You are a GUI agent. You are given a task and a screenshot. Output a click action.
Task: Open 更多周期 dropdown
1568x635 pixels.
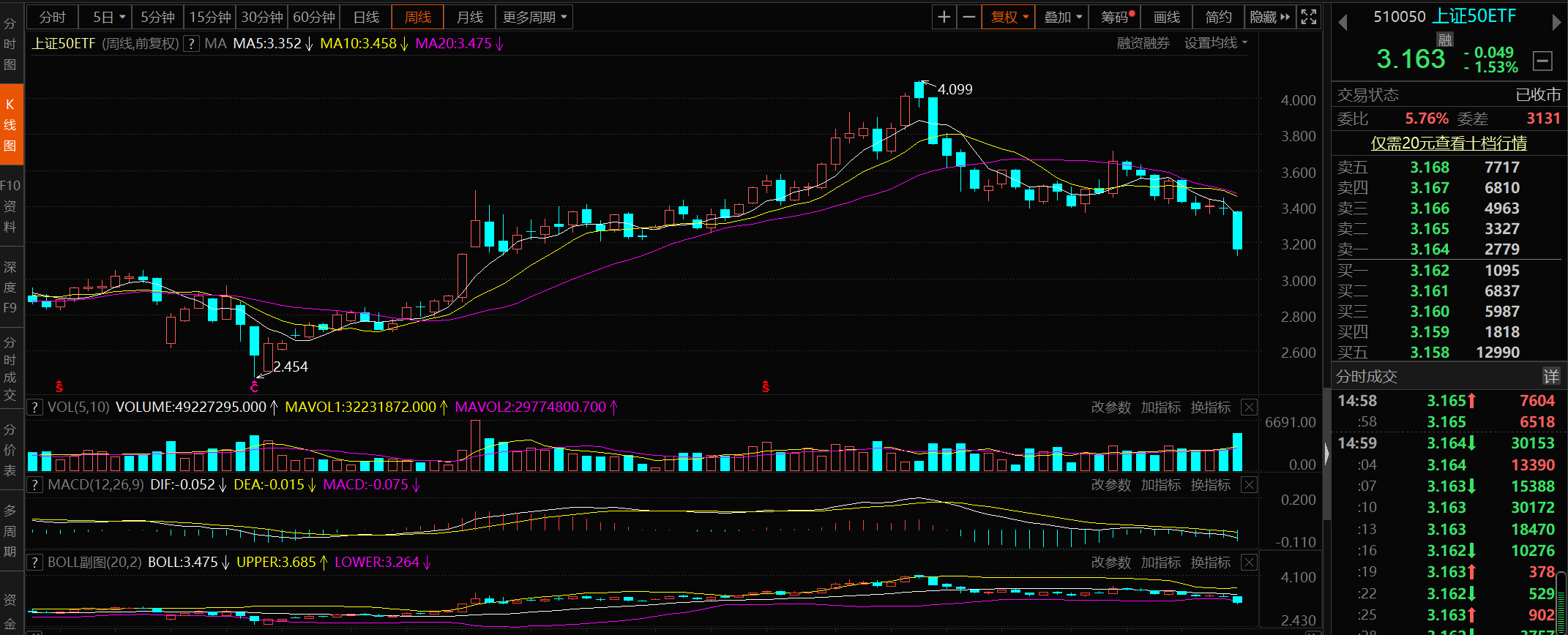point(534,17)
